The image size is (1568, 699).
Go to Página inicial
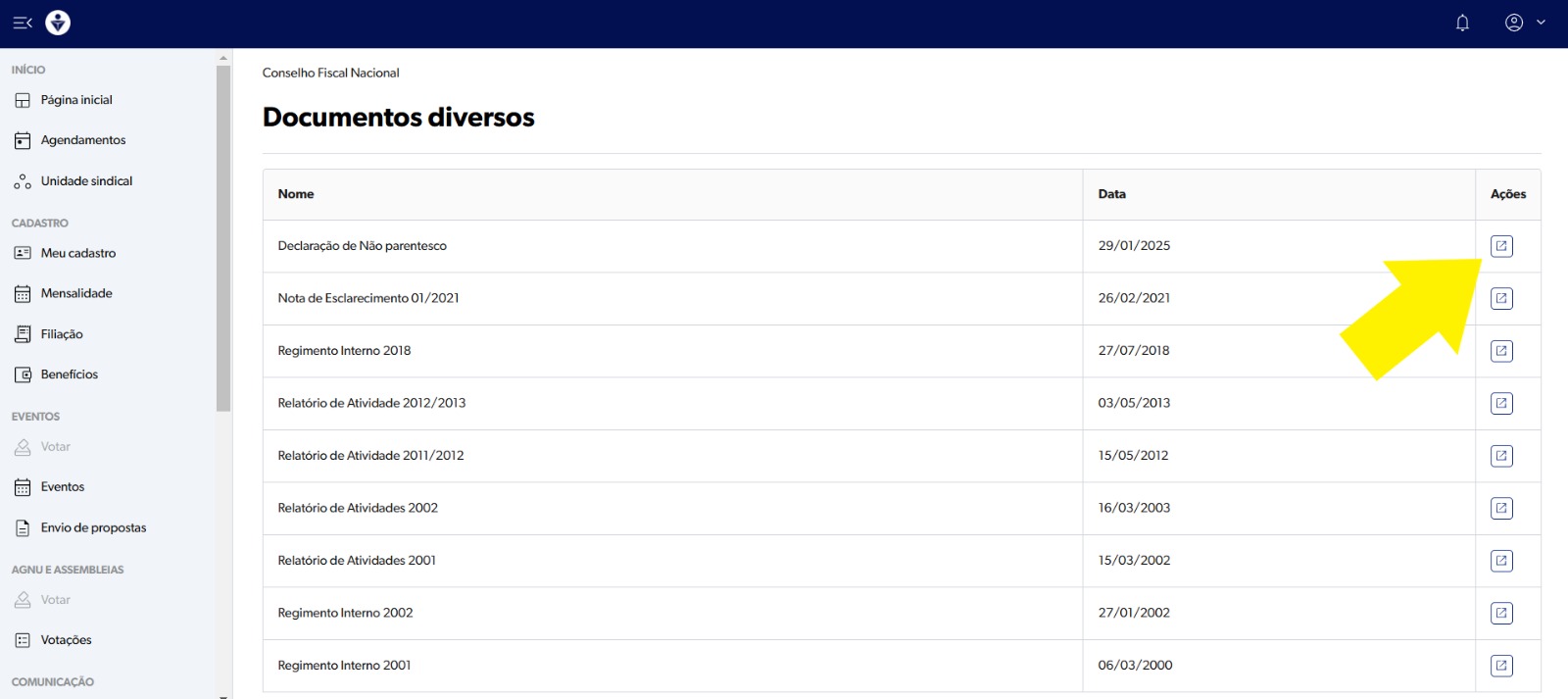point(75,100)
